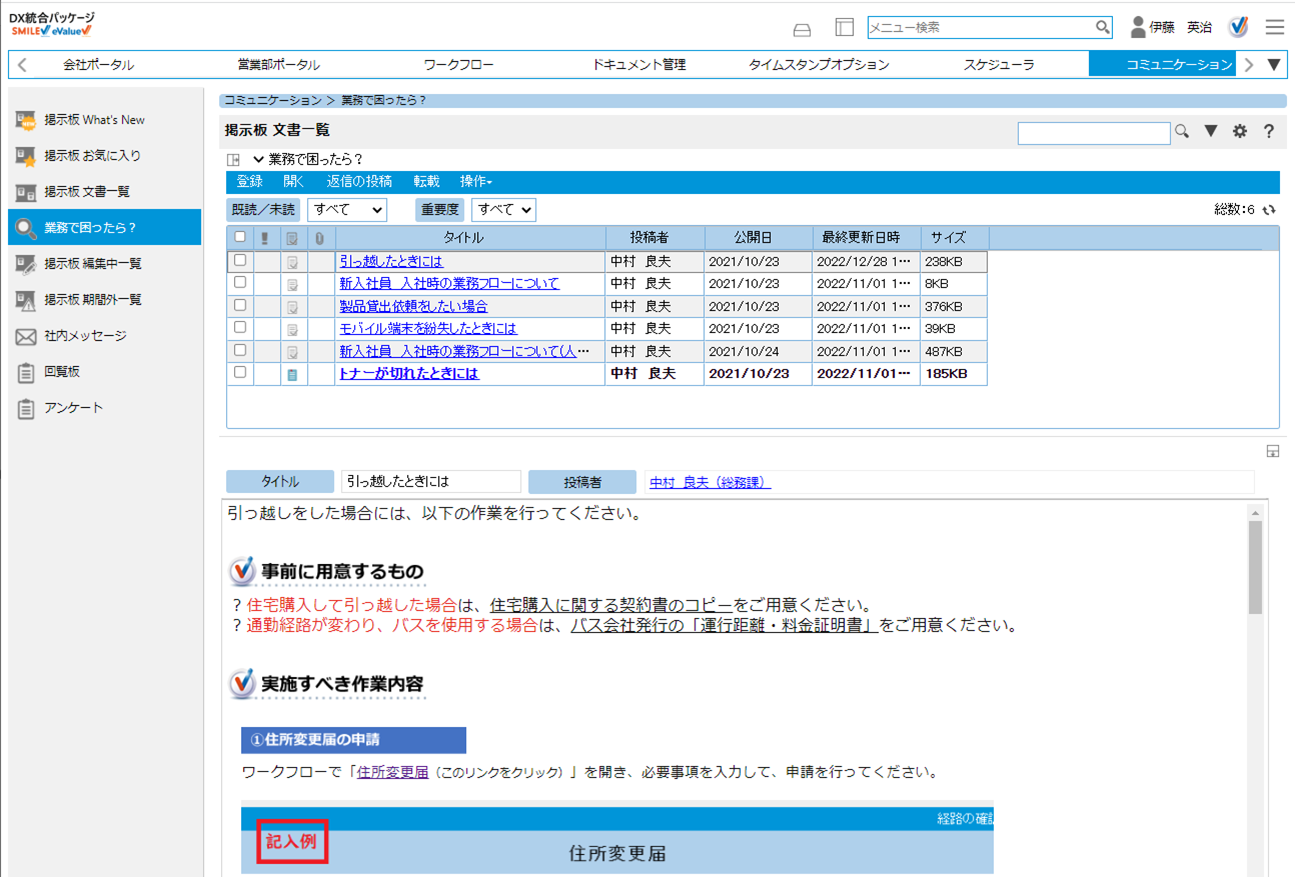Open the 操作 dropdown menu

476,182
